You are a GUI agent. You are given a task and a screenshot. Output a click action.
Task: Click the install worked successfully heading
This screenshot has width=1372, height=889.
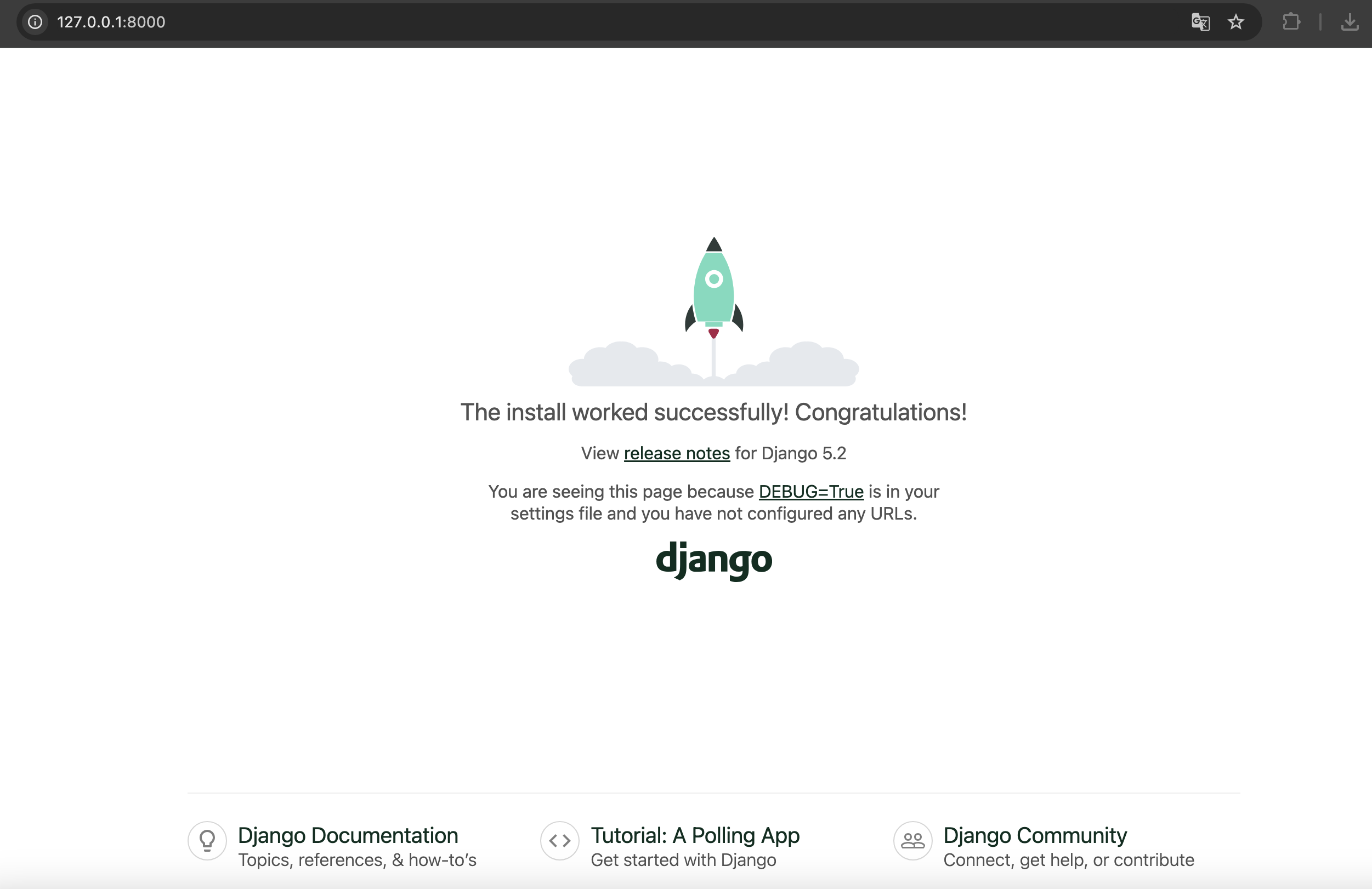click(713, 413)
